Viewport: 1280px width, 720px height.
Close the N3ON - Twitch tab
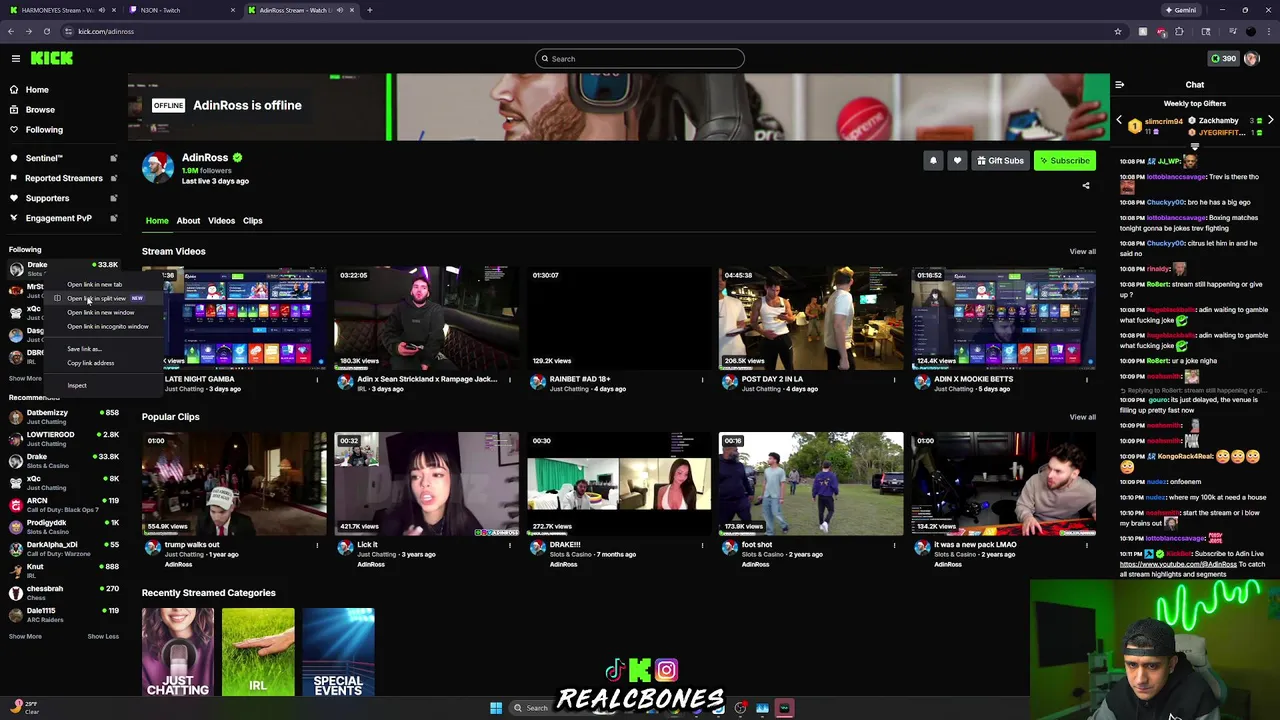pyautogui.click(x=232, y=10)
